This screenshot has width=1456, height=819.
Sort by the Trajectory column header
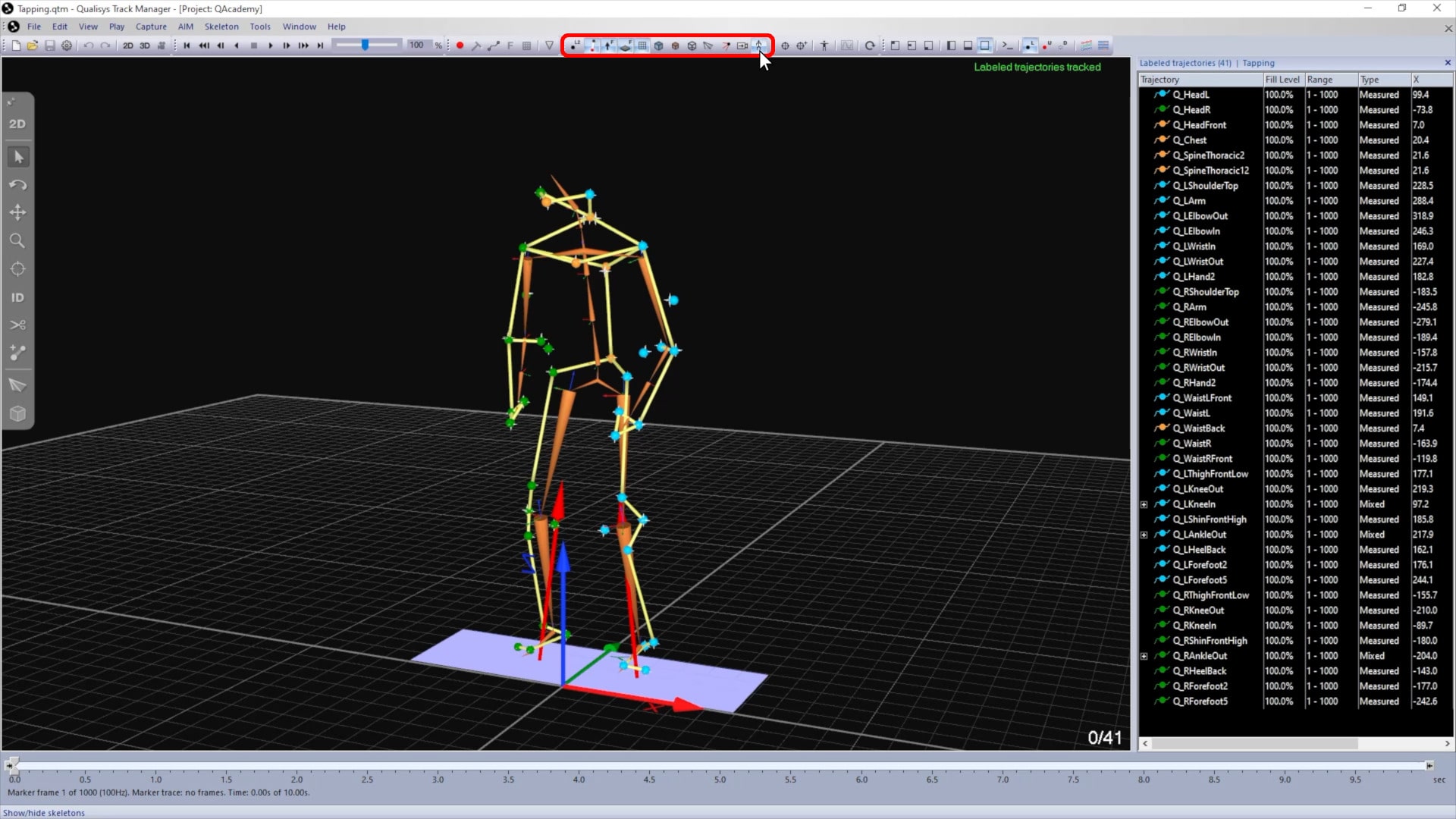[1200, 80]
